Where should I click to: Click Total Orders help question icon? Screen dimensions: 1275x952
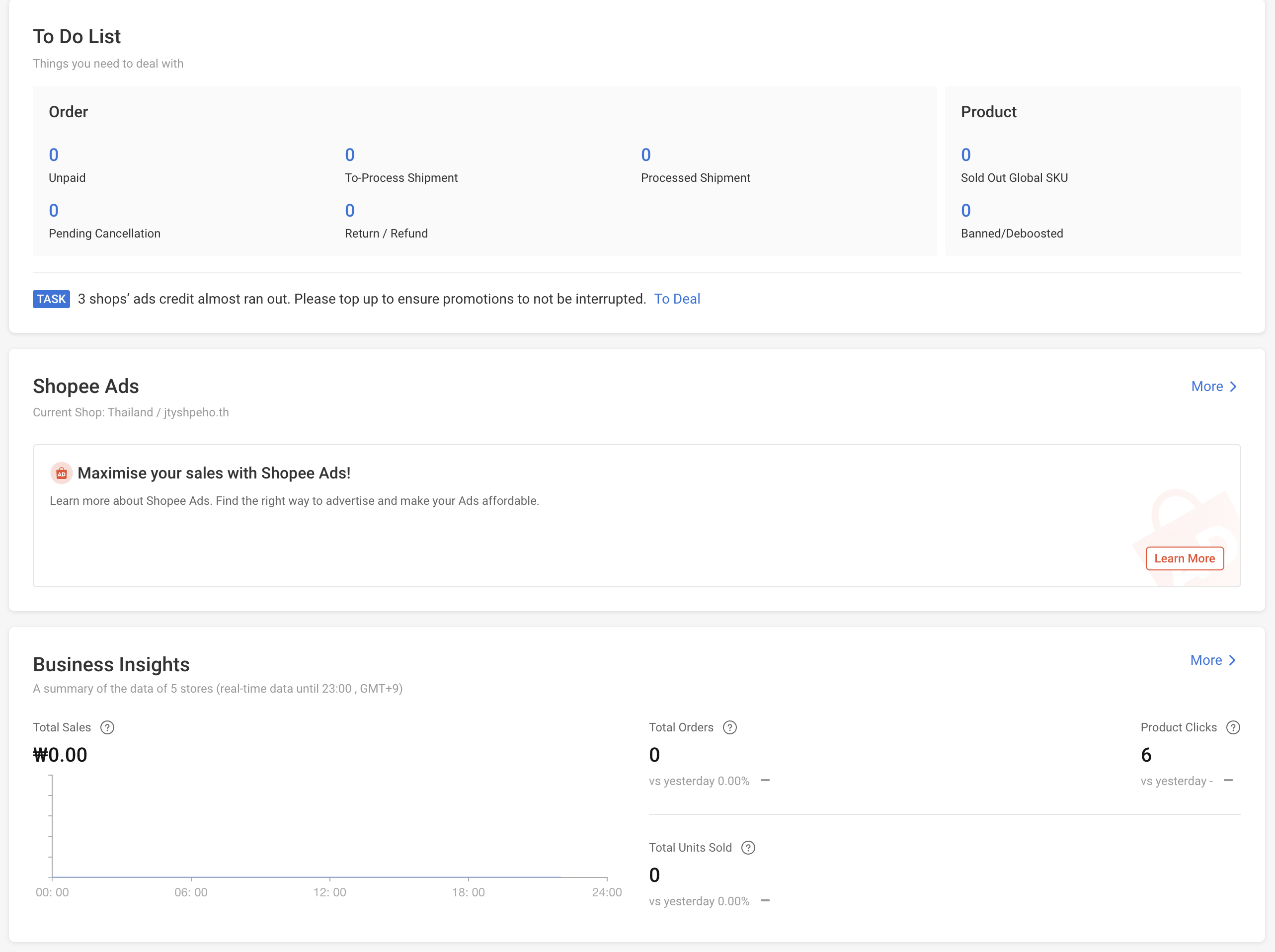729,727
